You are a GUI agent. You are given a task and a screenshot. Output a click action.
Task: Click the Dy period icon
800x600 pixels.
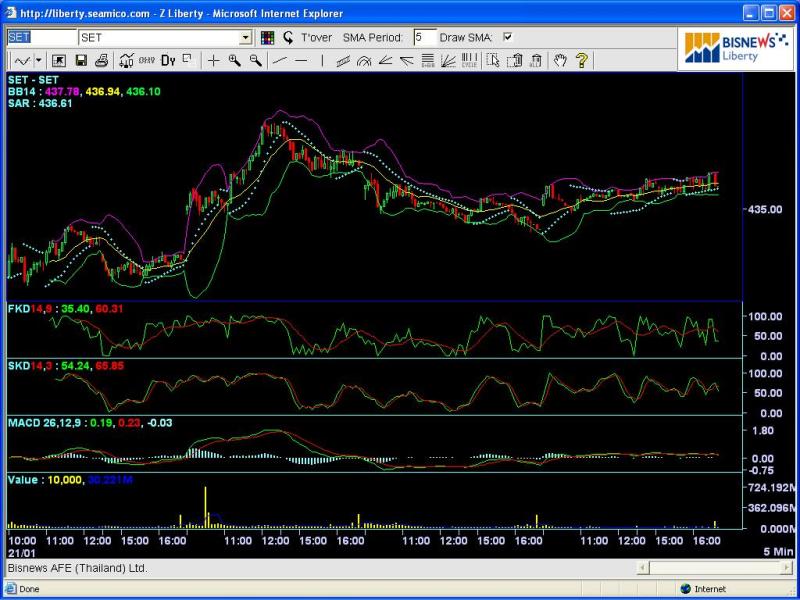click(168, 61)
